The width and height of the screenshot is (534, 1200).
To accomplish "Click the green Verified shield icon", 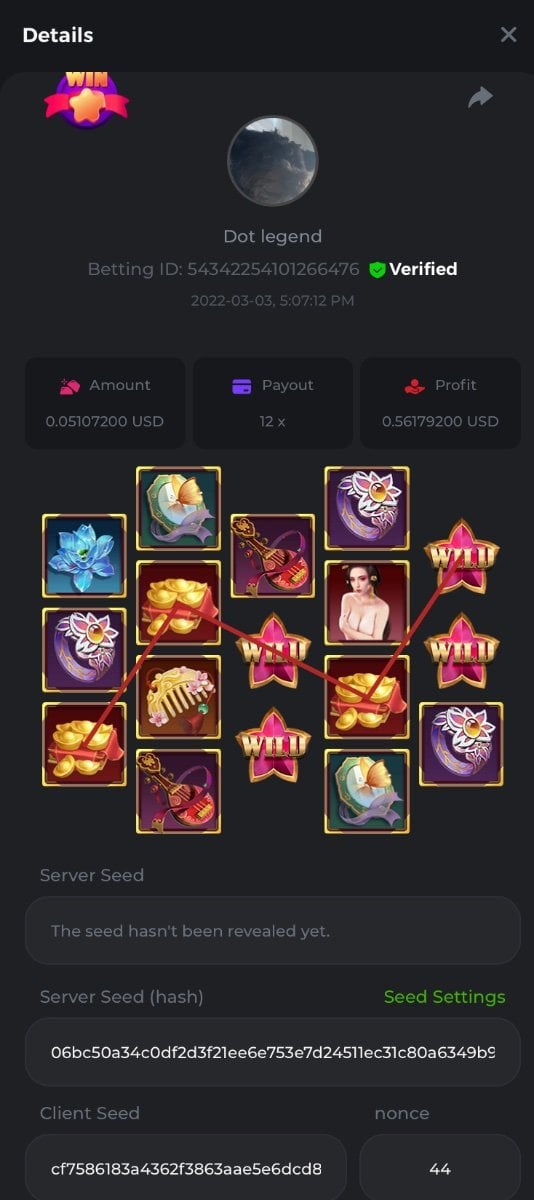I will [377, 269].
